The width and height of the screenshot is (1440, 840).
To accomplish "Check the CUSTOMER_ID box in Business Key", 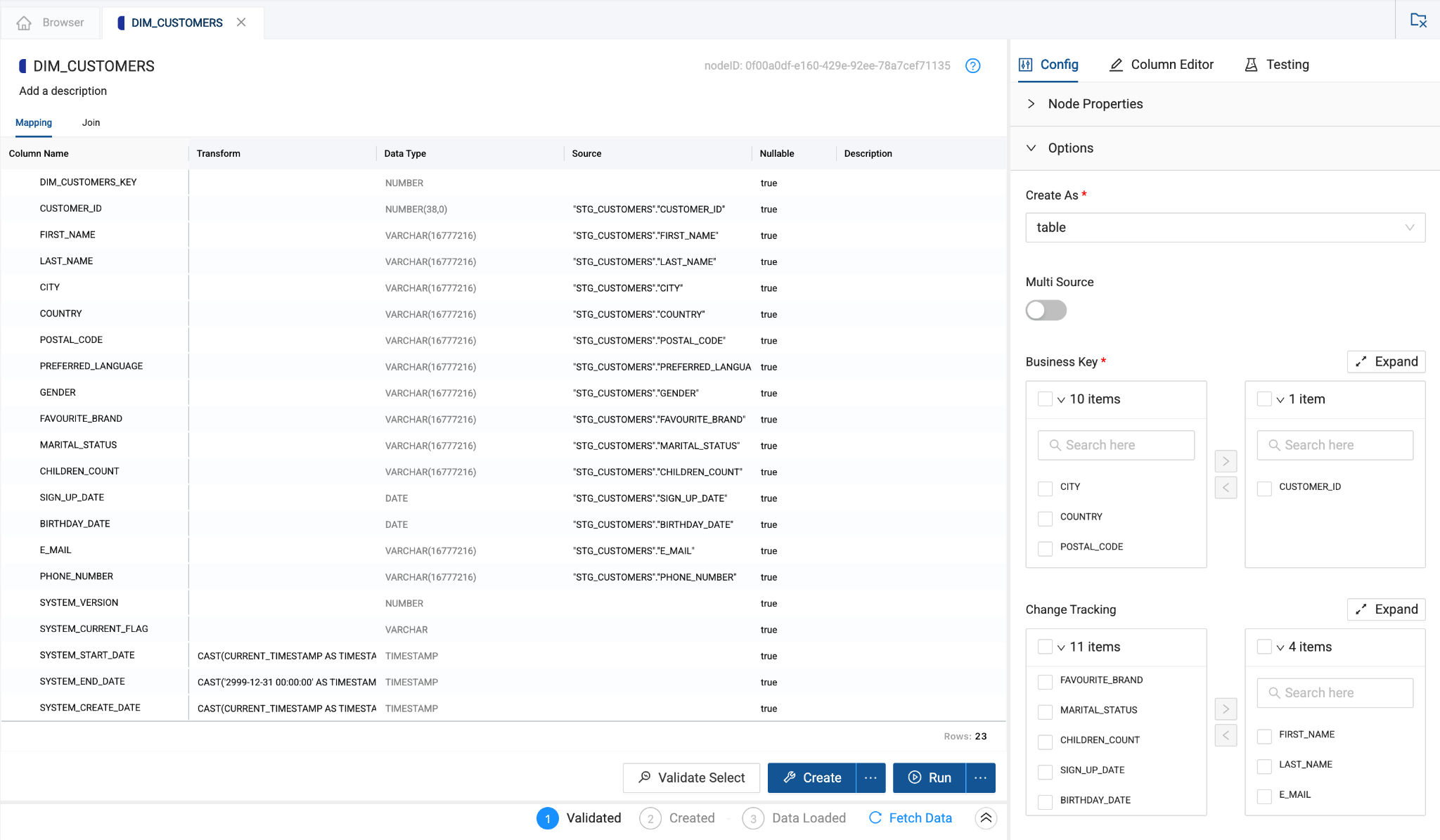I will point(1264,488).
